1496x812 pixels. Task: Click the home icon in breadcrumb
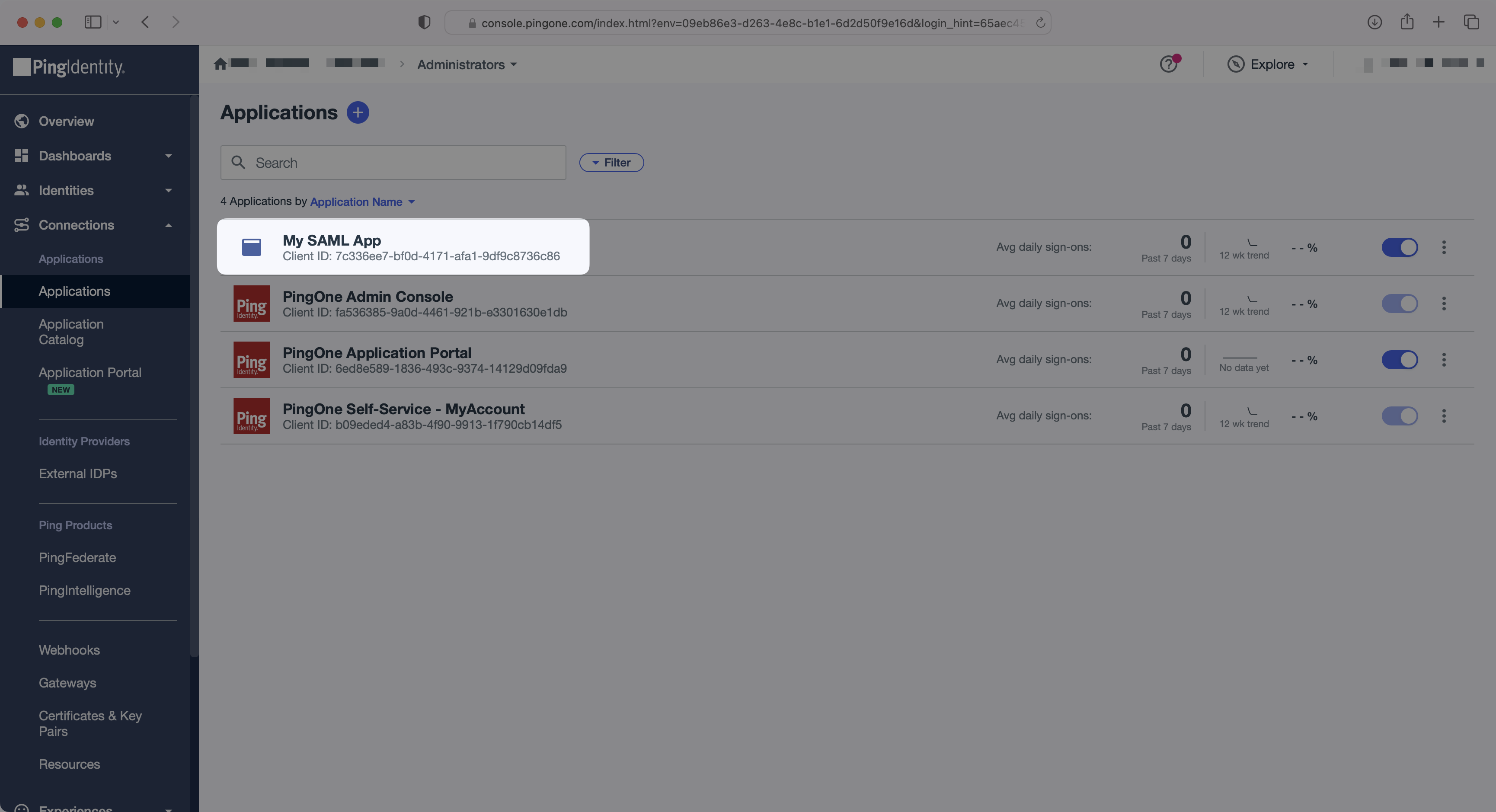[220, 64]
